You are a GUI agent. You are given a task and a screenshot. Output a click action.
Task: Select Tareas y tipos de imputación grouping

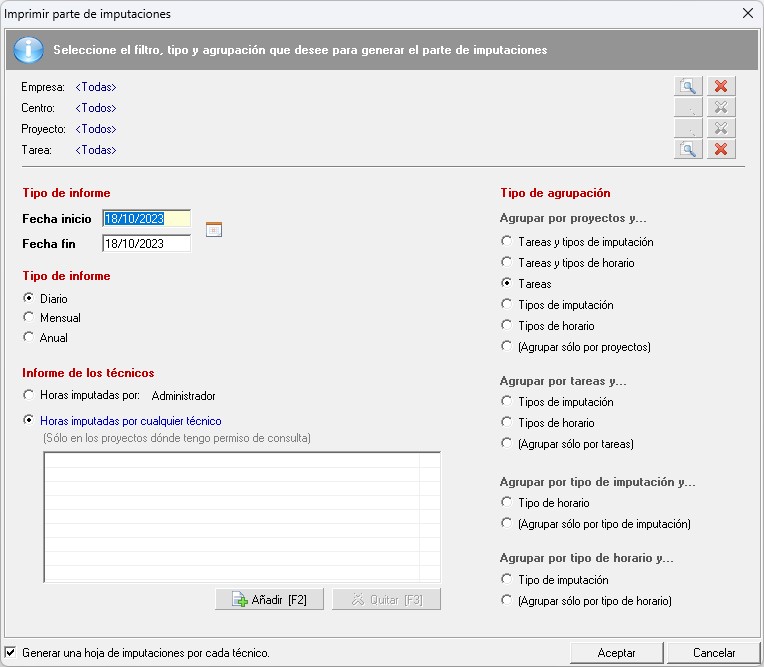pyautogui.click(x=507, y=242)
